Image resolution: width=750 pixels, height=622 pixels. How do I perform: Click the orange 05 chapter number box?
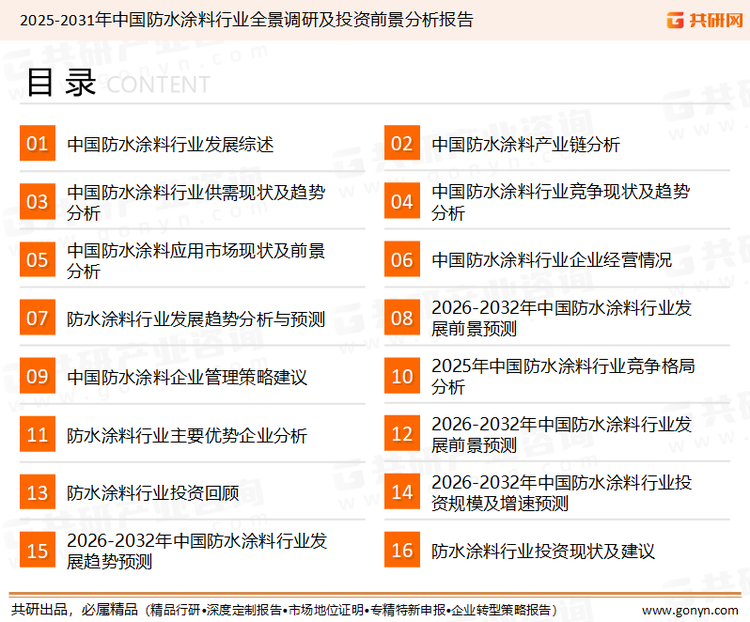click(37, 259)
